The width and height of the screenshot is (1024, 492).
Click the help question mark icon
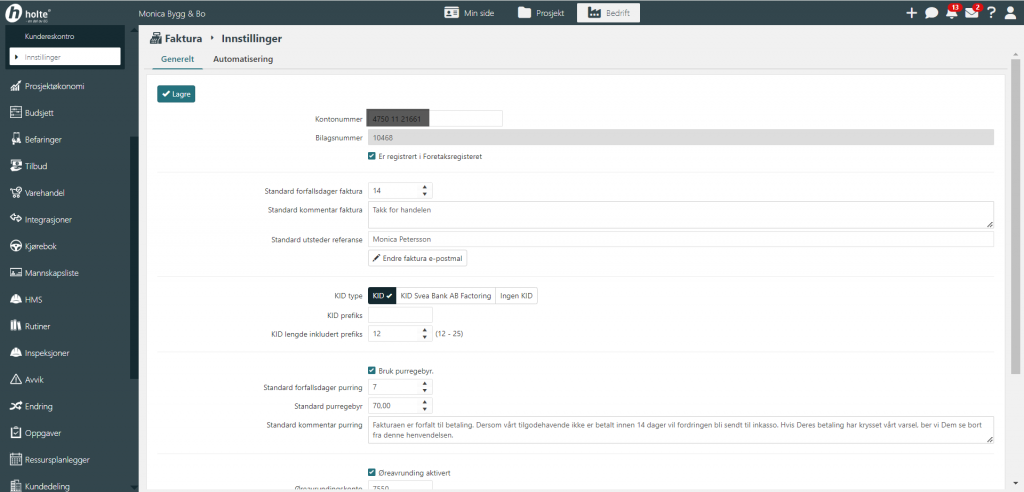tap(991, 13)
